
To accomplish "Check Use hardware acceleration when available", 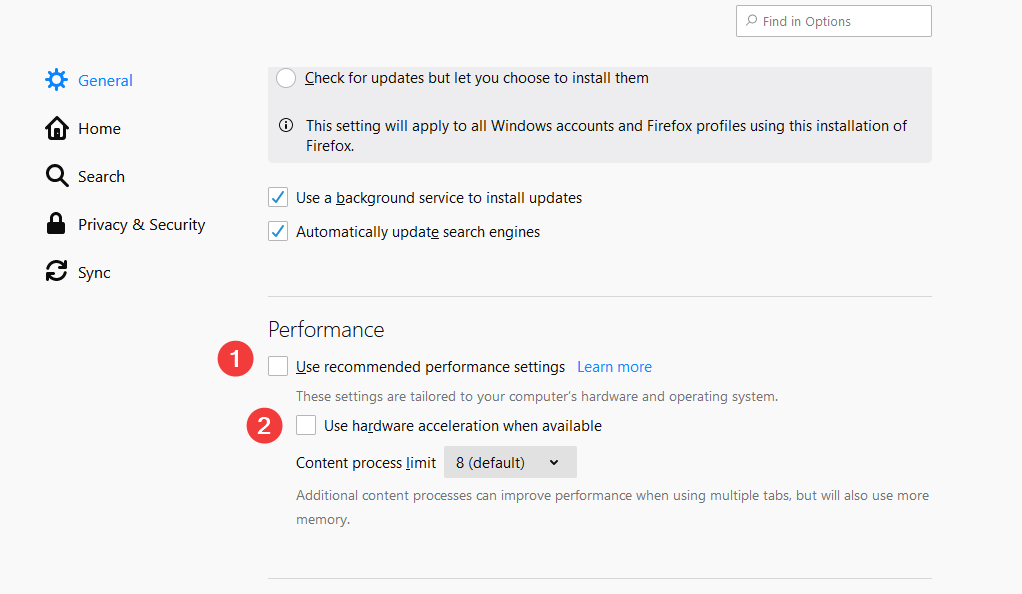I will pos(306,425).
